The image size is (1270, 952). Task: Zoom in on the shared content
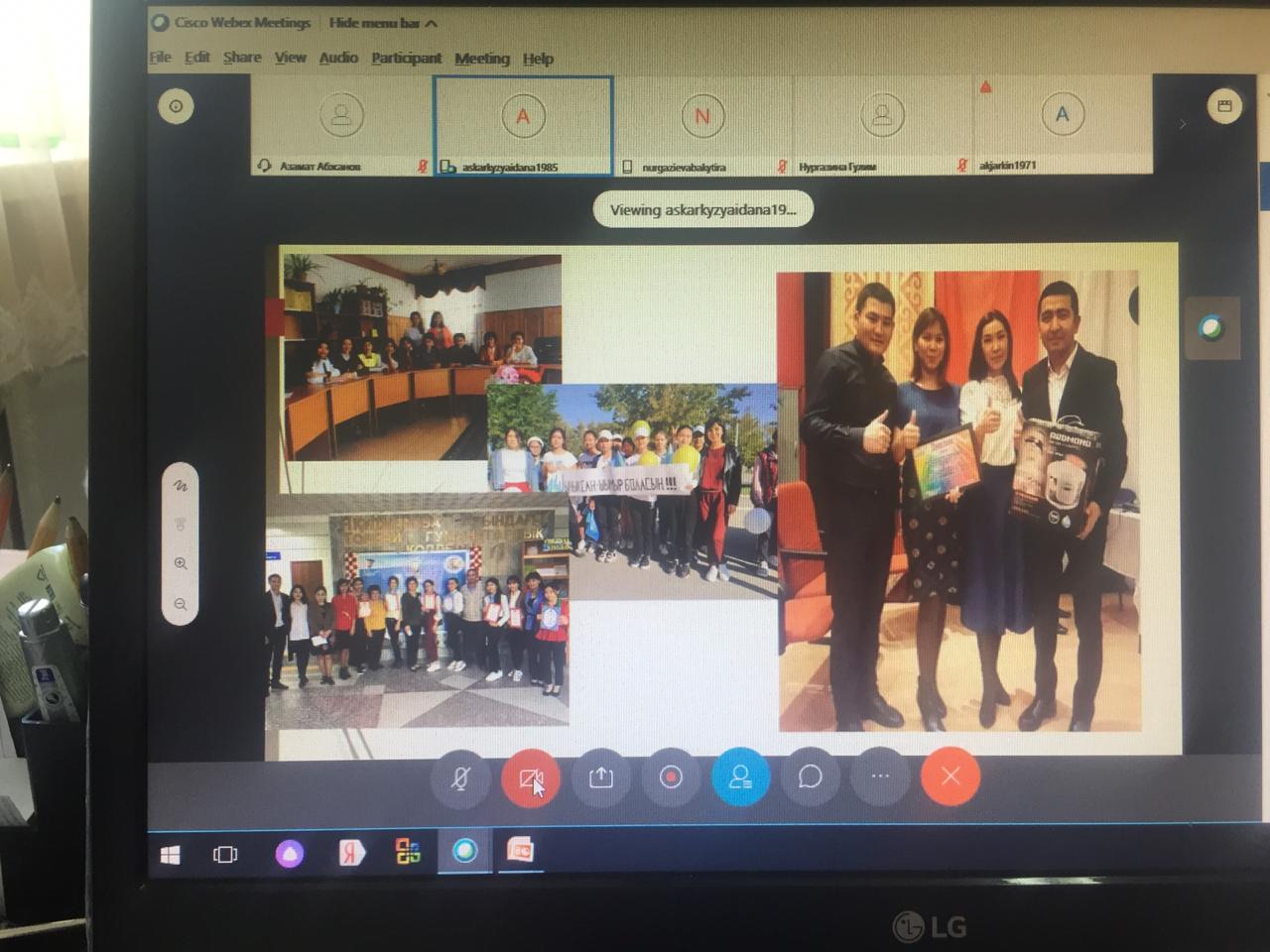(181, 563)
